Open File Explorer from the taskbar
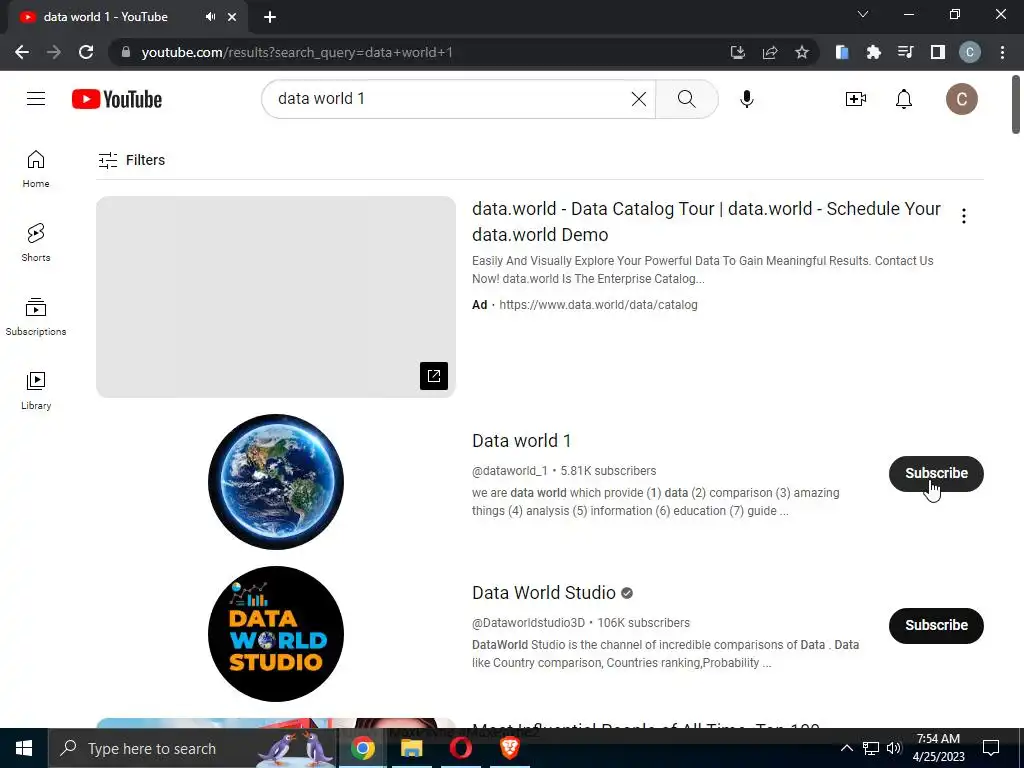This screenshot has height=768, width=1024. coord(411,748)
